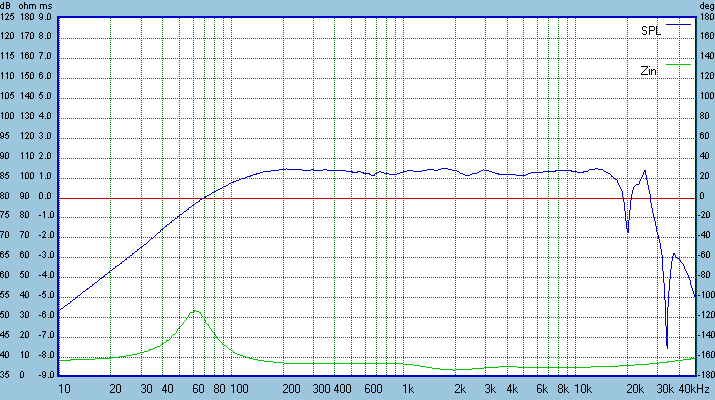Click the deepest SPL notch bottom near 30 kHz
Viewport: 715px width, 400px height.
click(667, 347)
